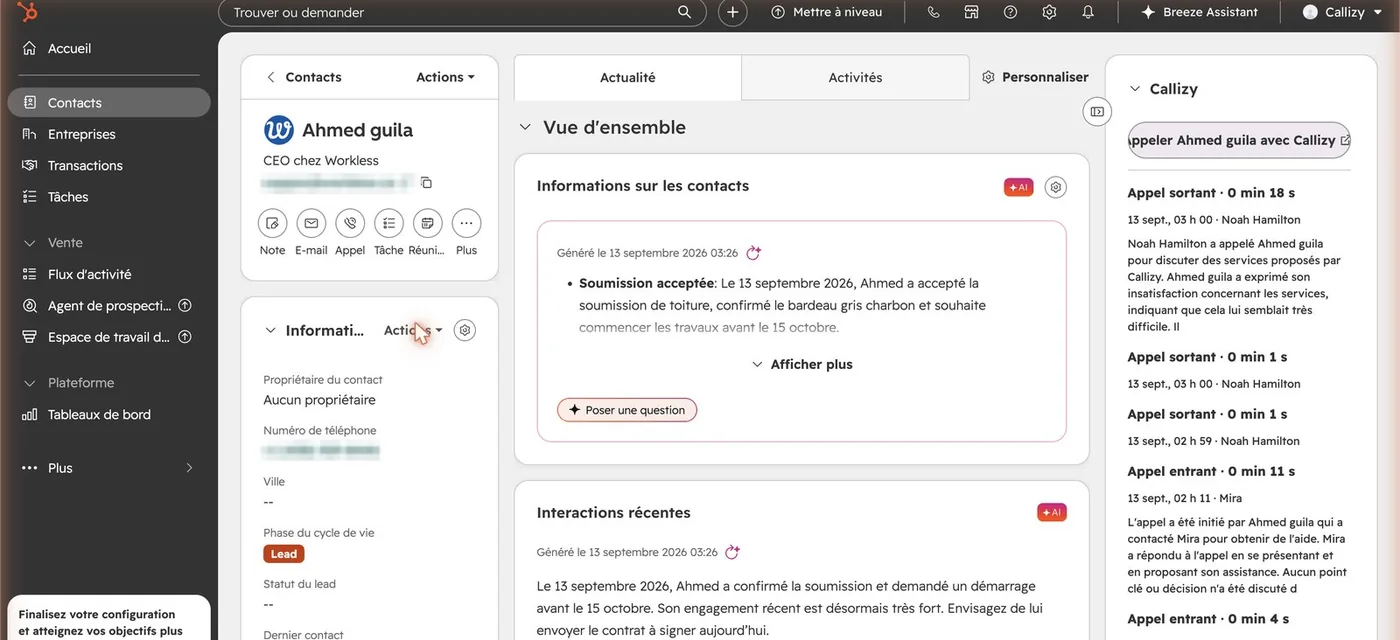Schedule a meeting with the Réuni... icon
Image resolution: width=1400 pixels, height=640 pixels.
(x=427, y=223)
